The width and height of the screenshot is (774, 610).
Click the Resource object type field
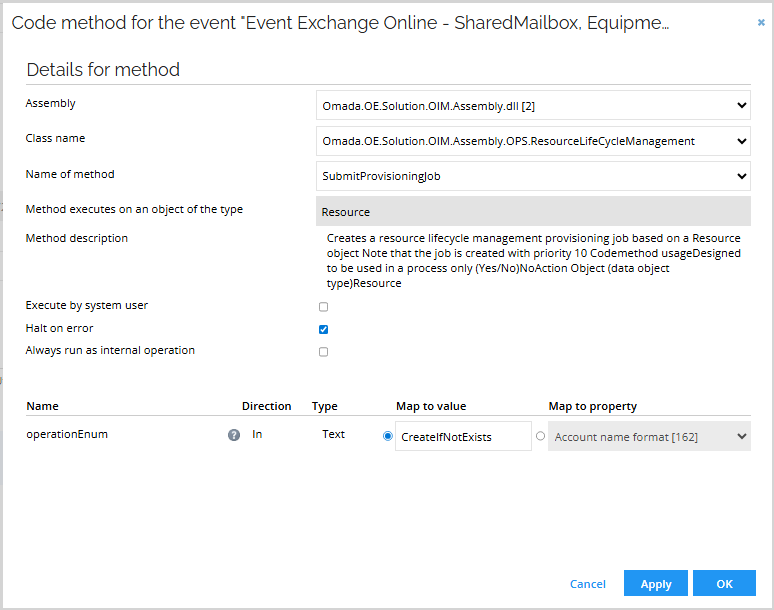[533, 211]
